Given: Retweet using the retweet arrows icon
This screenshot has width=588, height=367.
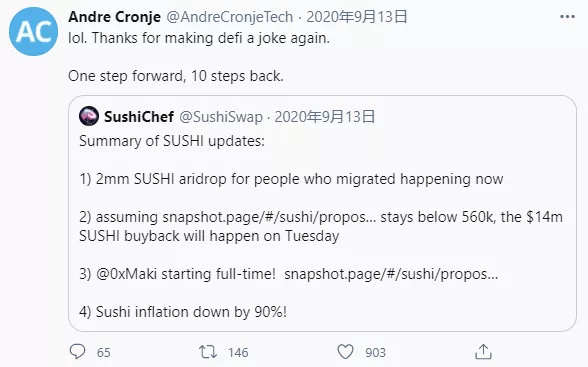Looking at the screenshot, I should point(208,352).
